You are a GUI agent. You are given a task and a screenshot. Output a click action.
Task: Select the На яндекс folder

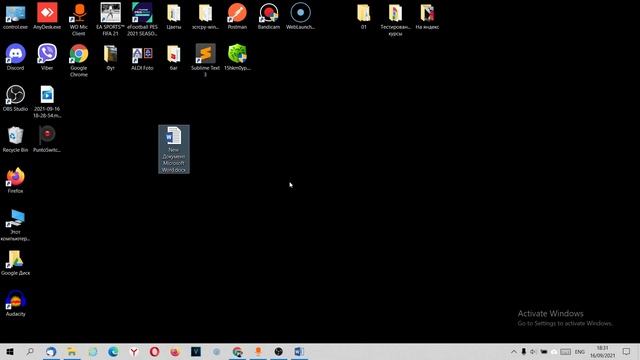tap(427, 17)
